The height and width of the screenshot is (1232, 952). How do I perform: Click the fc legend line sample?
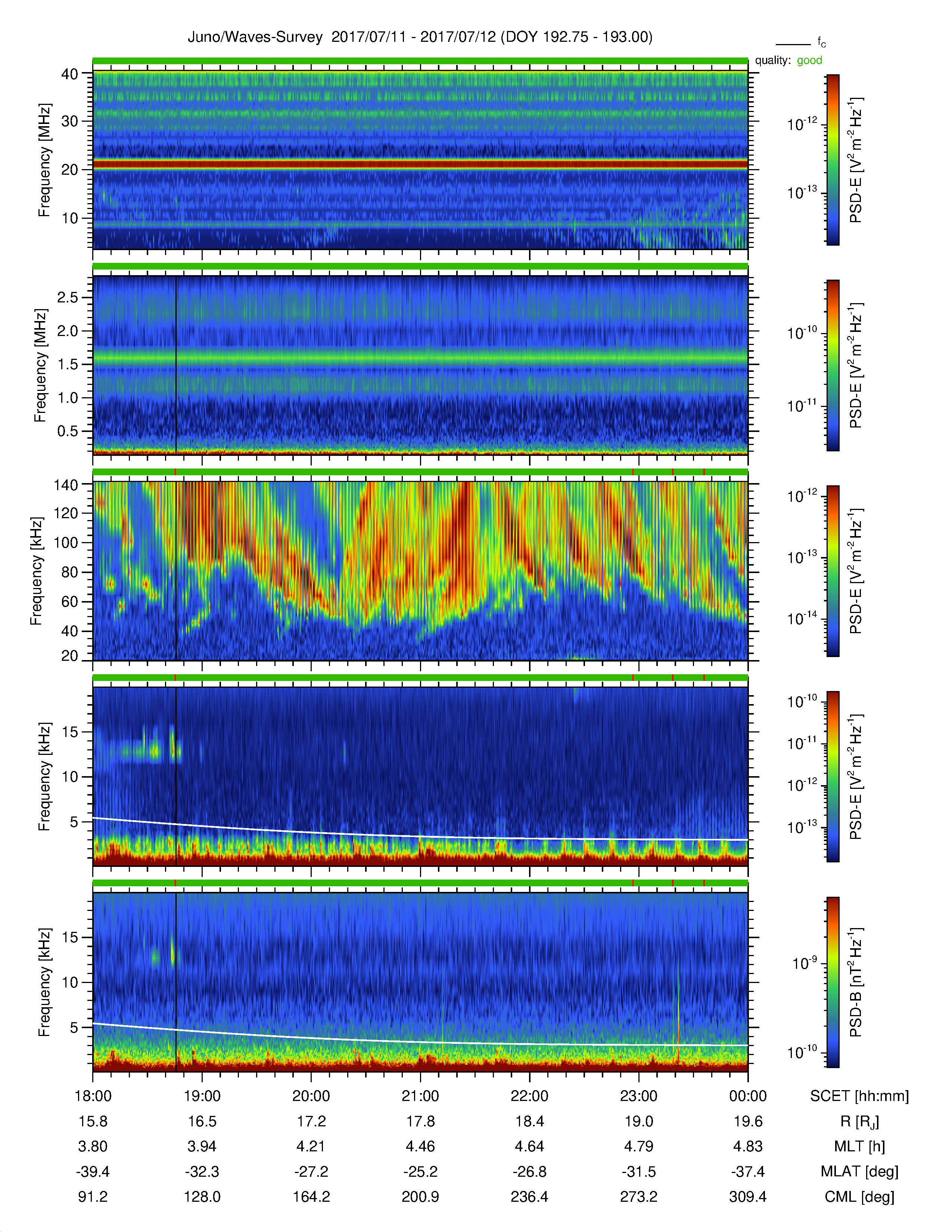(792, 44)
